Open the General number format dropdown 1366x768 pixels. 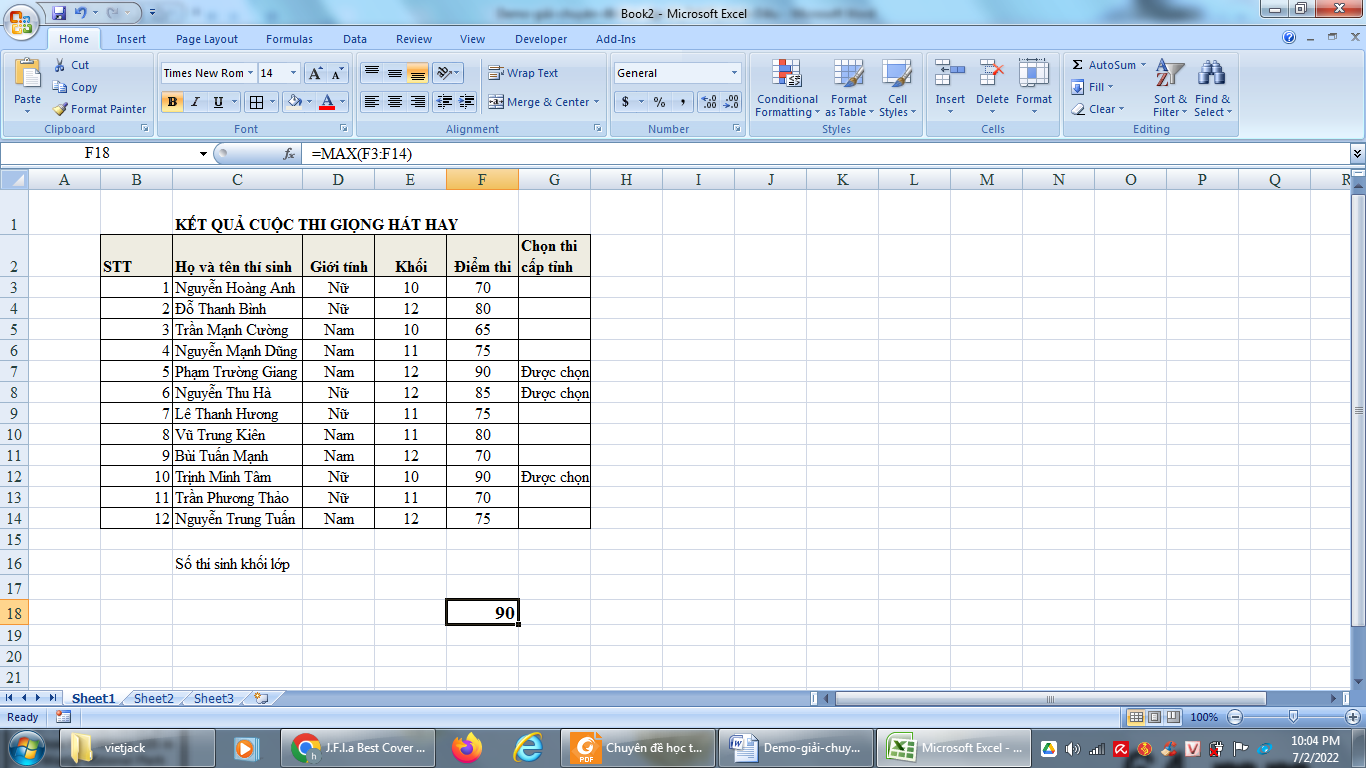(x=734, y=73)
